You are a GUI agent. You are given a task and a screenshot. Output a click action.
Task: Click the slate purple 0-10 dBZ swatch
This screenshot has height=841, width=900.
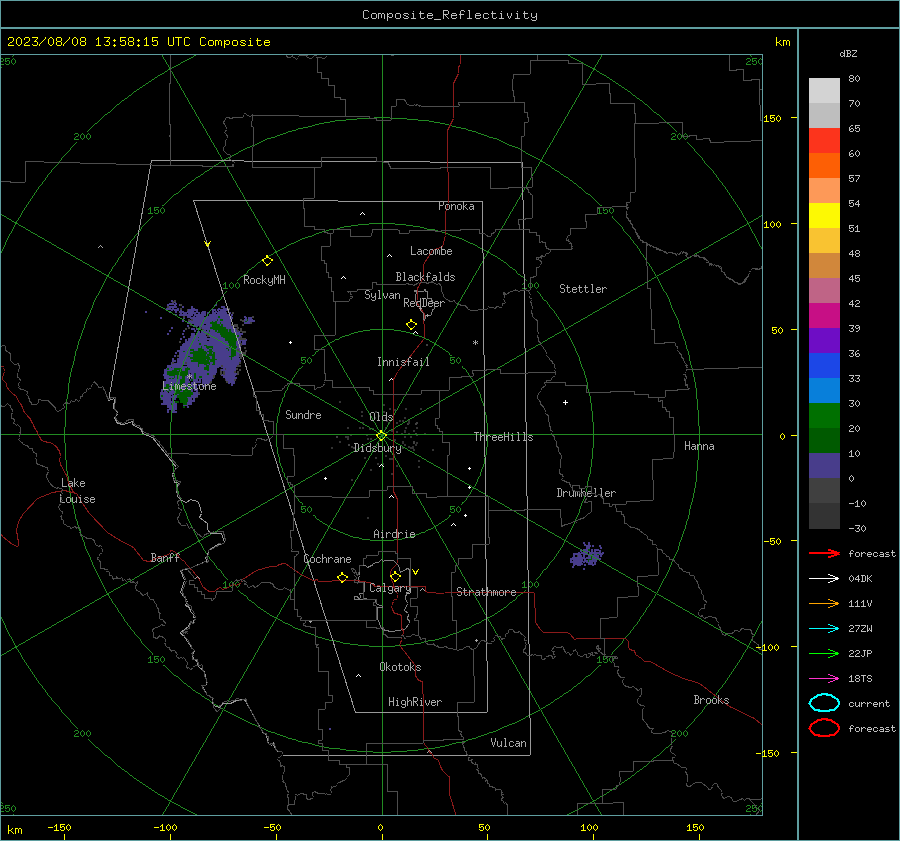824,466
